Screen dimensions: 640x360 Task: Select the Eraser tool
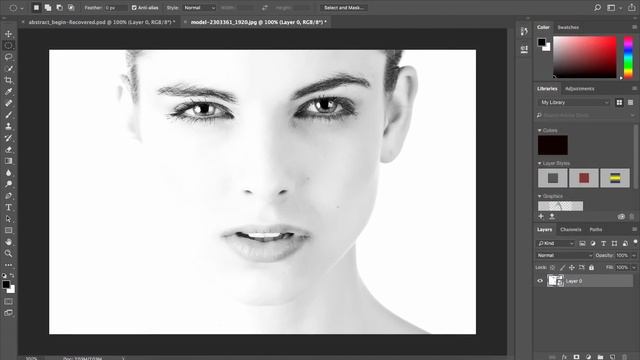[8, 149]
